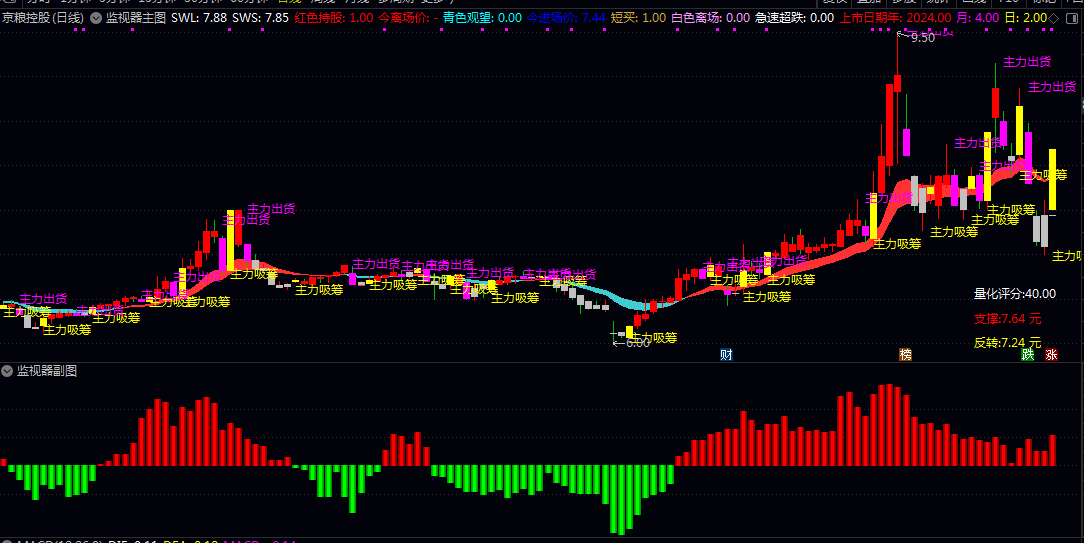Click the 日: 2.00 readout
This screenshot has height=543, width=1084.
point(1025,18)
